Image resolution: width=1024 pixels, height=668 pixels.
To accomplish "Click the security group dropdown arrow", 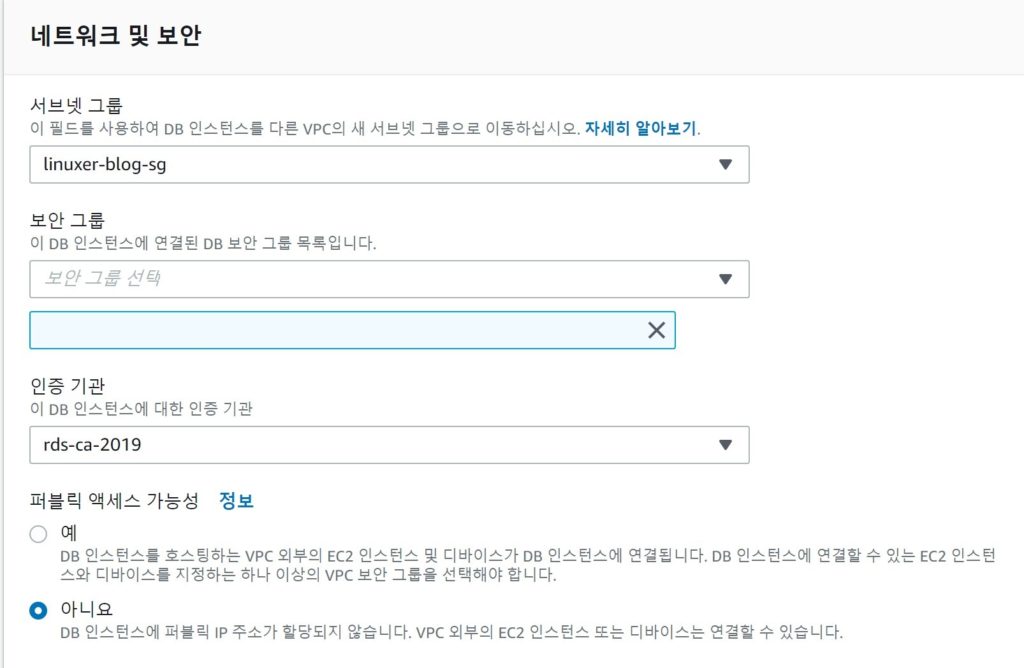I will 726,279.
